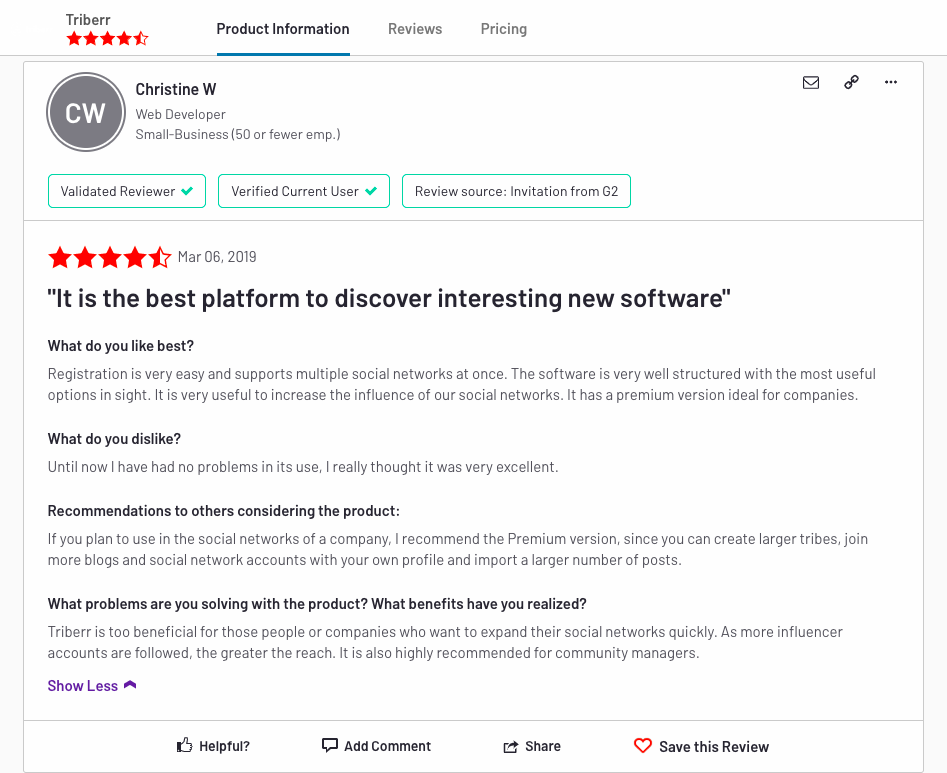
Task: Click the Share arrow icon
Action: 510,746
